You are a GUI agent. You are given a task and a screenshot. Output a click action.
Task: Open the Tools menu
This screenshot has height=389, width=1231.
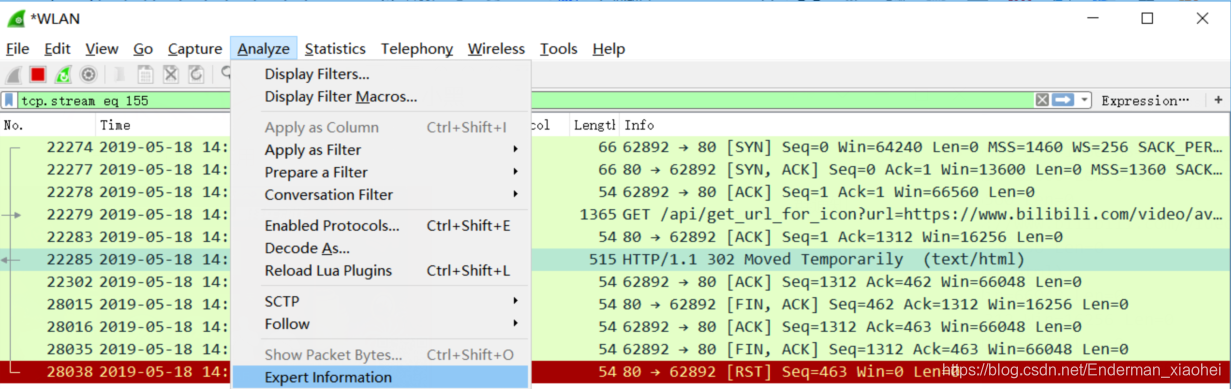(559, 48)
